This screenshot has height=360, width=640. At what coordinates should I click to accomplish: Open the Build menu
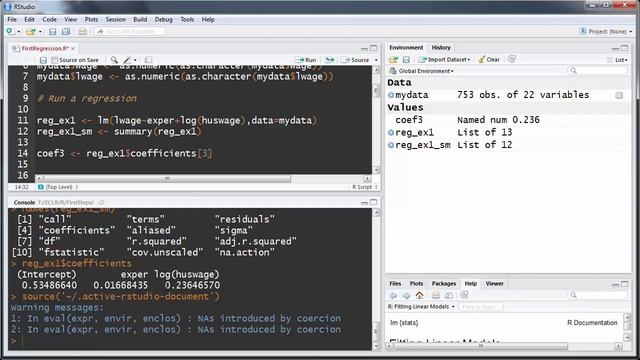(x=140, y=20)
